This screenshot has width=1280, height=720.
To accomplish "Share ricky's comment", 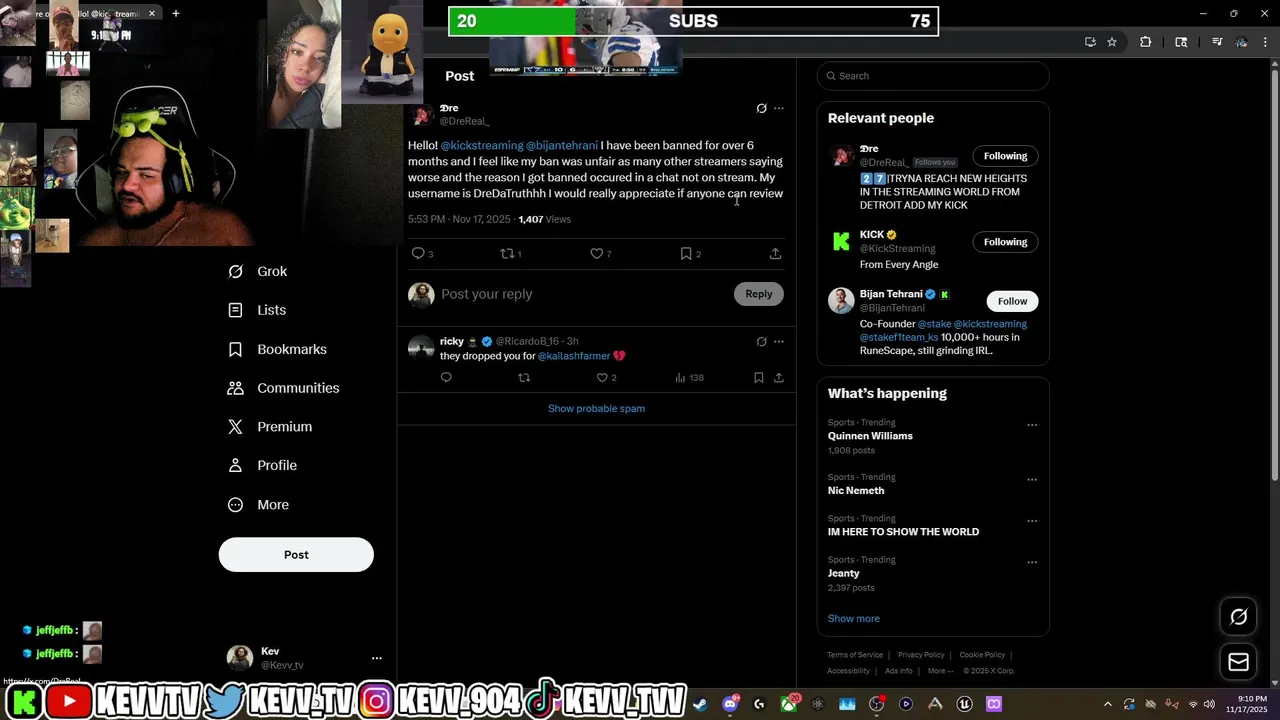I will (x=779, y=378).
